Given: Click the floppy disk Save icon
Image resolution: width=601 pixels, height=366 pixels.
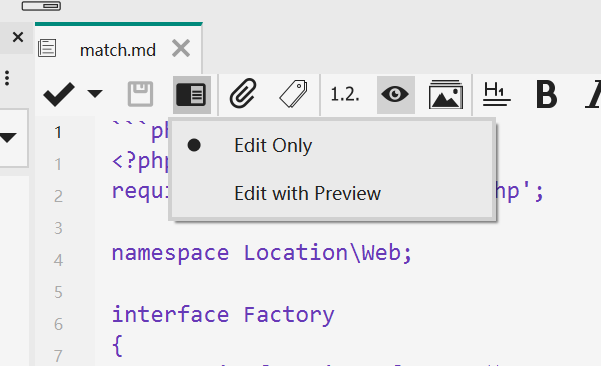Looking at the screenshot, I should tap(140, 94).
